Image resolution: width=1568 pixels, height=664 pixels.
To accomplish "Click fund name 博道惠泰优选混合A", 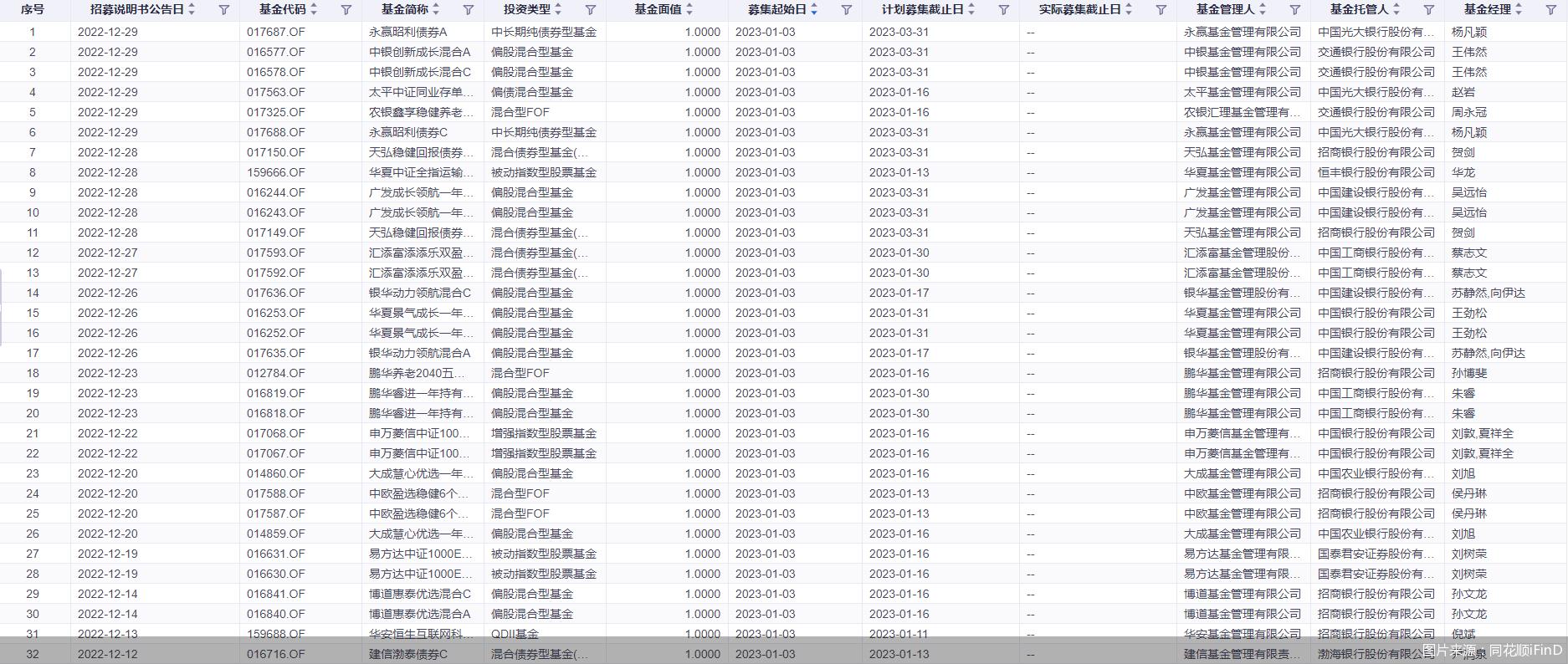I will (x=420, y=614).
